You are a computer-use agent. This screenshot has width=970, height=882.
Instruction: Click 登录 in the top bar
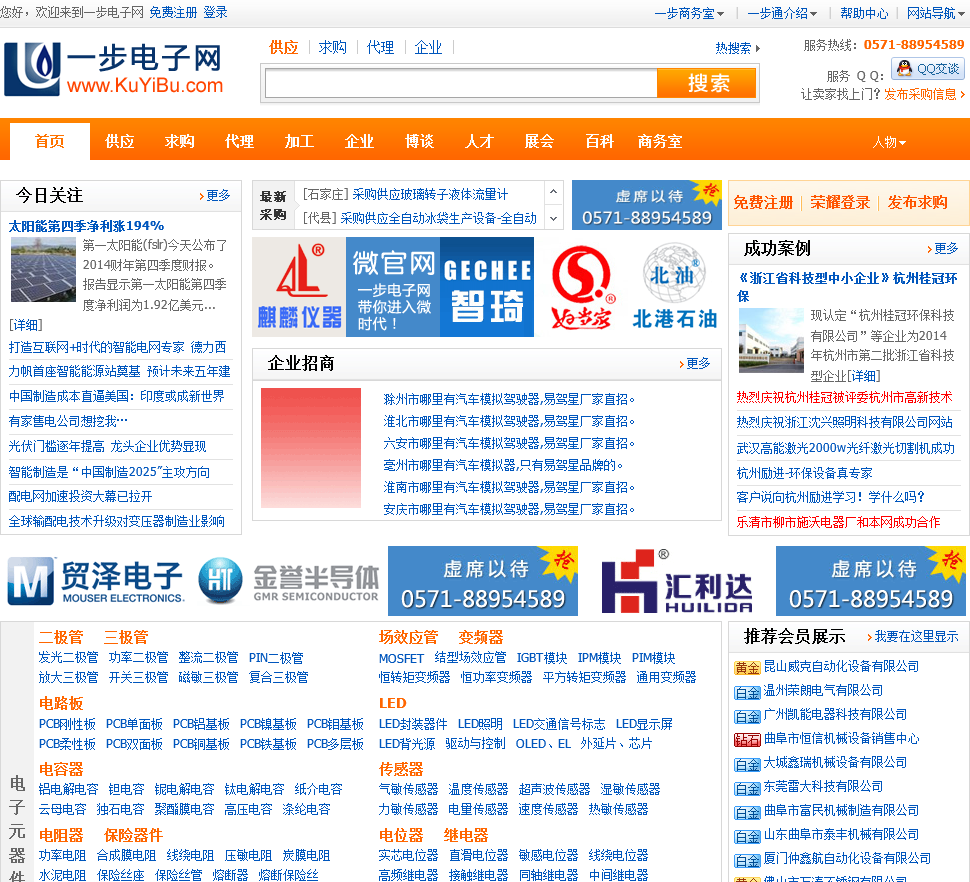point(216,12)
